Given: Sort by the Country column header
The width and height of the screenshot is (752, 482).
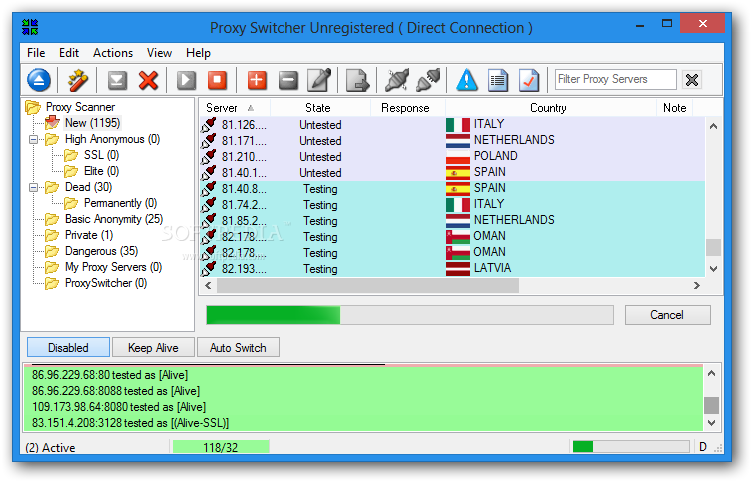Looking at the screenshot, I should coord(551,108).
